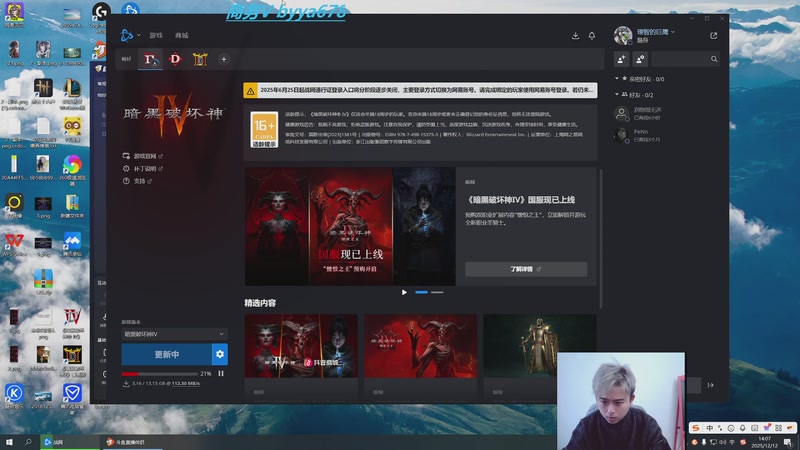Click the user profile avatar
The image size is (800, 450).
622,35
